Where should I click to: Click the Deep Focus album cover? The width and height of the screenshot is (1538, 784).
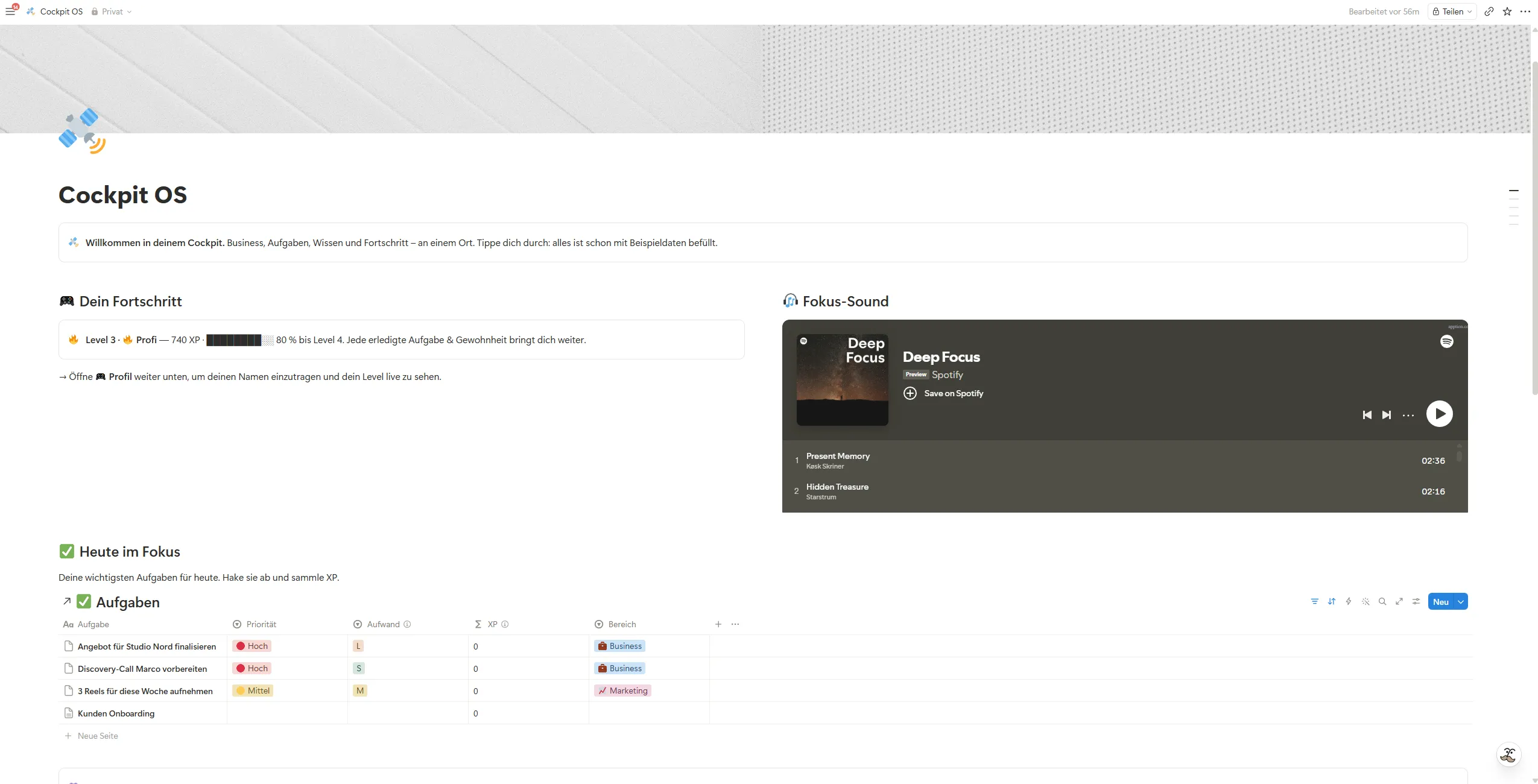click(842, 380)
